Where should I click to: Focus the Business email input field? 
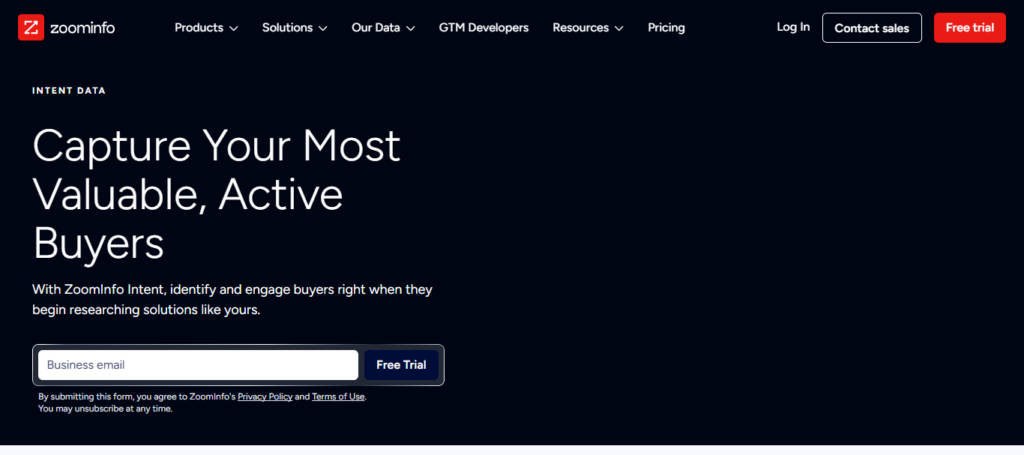click(x=198, y=365)
